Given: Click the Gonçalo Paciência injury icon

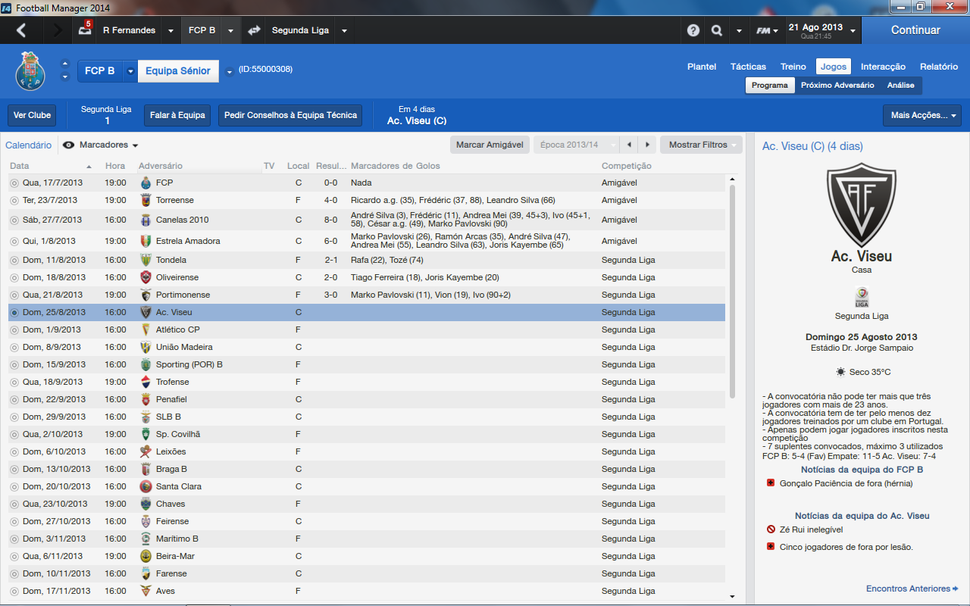Looking at the screenshot, I should click(770, 483).
